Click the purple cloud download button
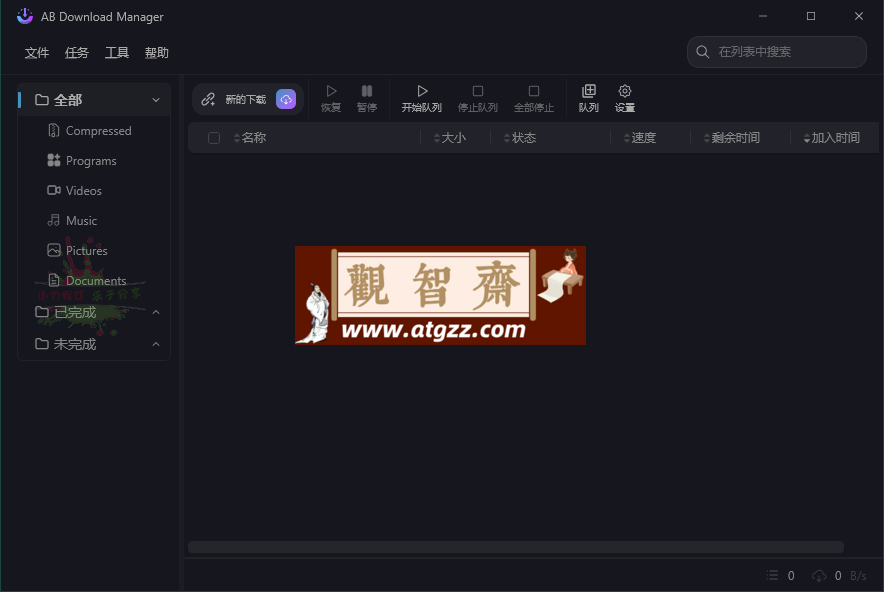 click(286, 99)
